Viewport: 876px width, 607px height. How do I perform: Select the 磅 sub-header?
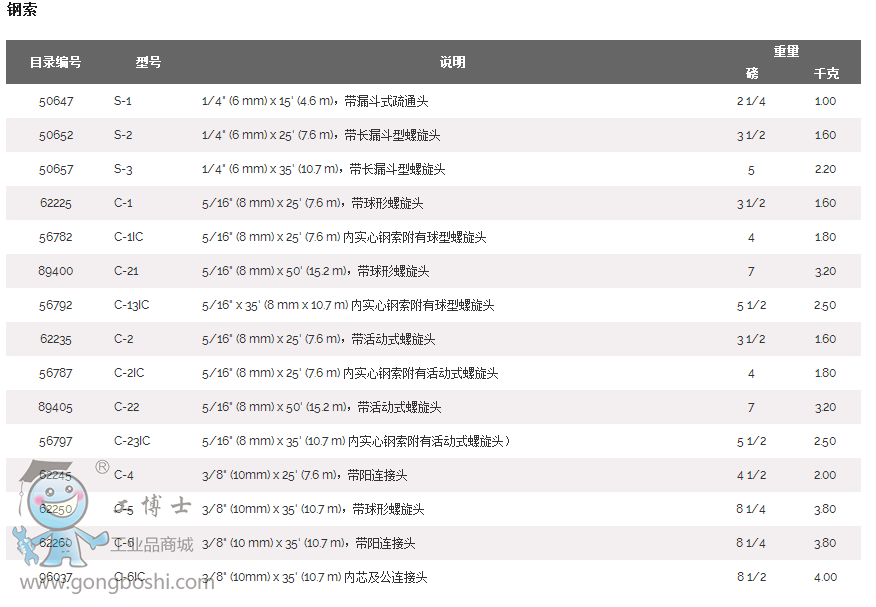click(x=752, y=74)
